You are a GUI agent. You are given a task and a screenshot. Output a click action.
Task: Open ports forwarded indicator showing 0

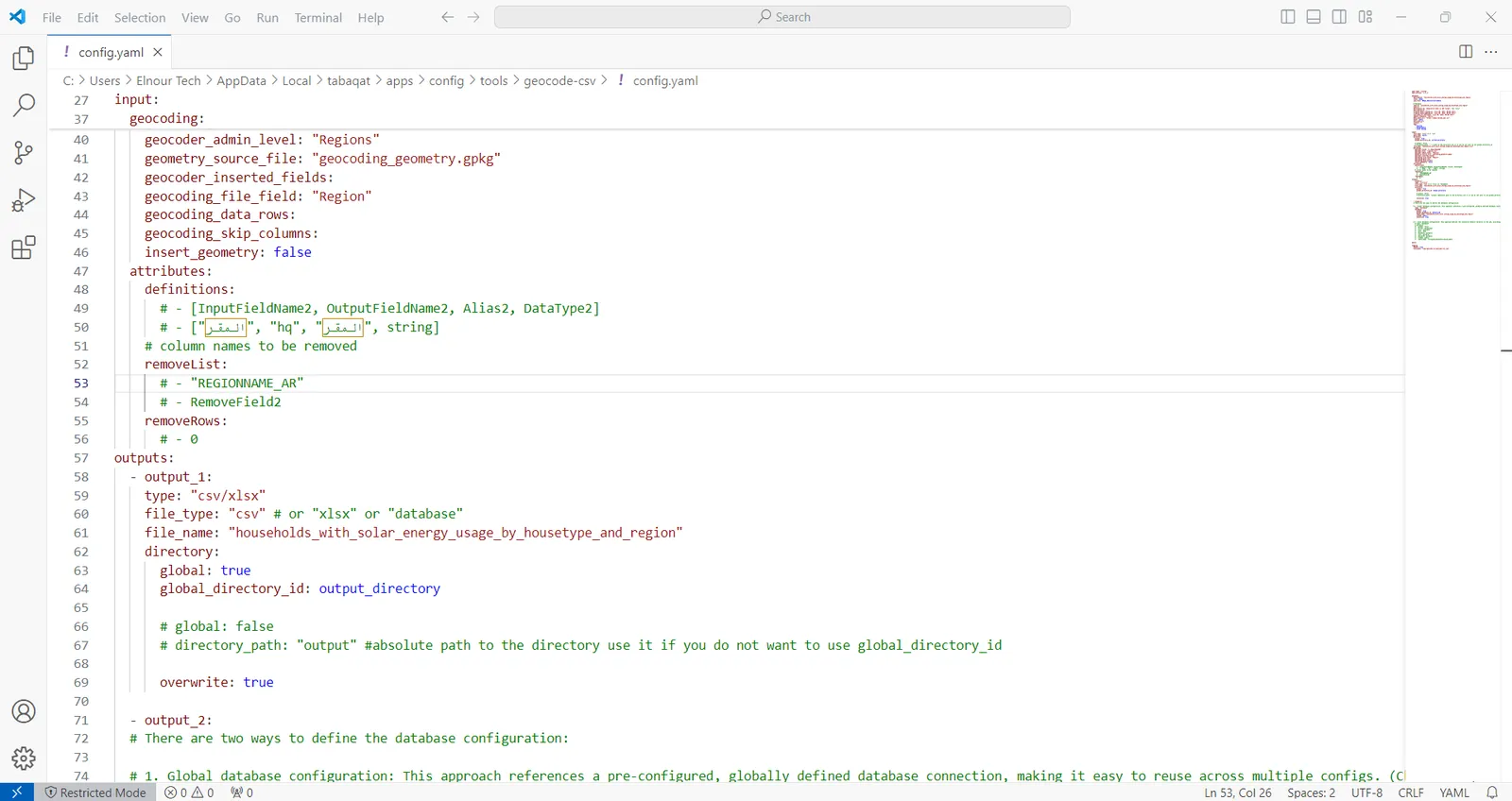pos(242,792)
